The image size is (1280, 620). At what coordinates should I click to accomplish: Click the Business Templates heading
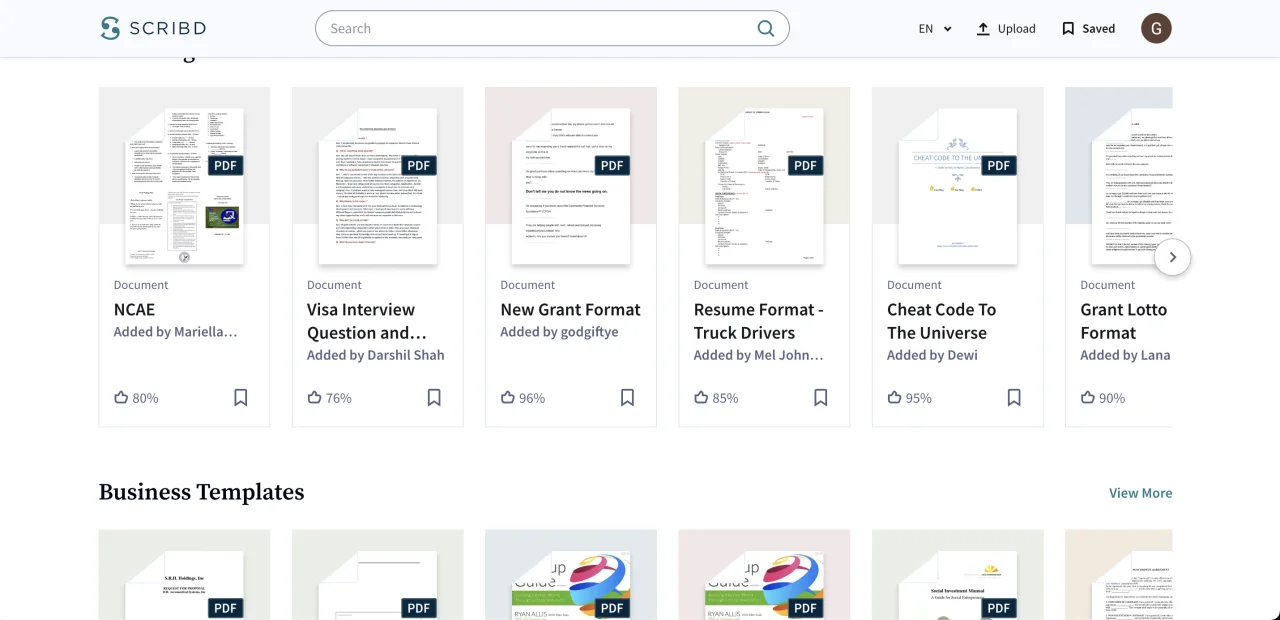tap(201, 492)
